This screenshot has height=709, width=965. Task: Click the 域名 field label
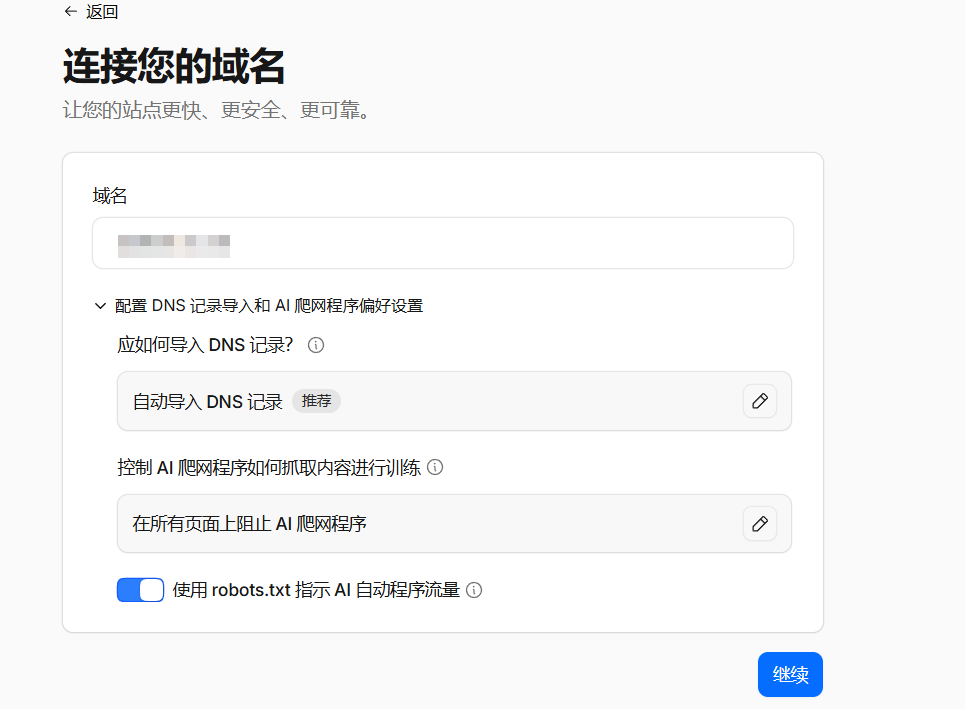click(x=110, y=196)
